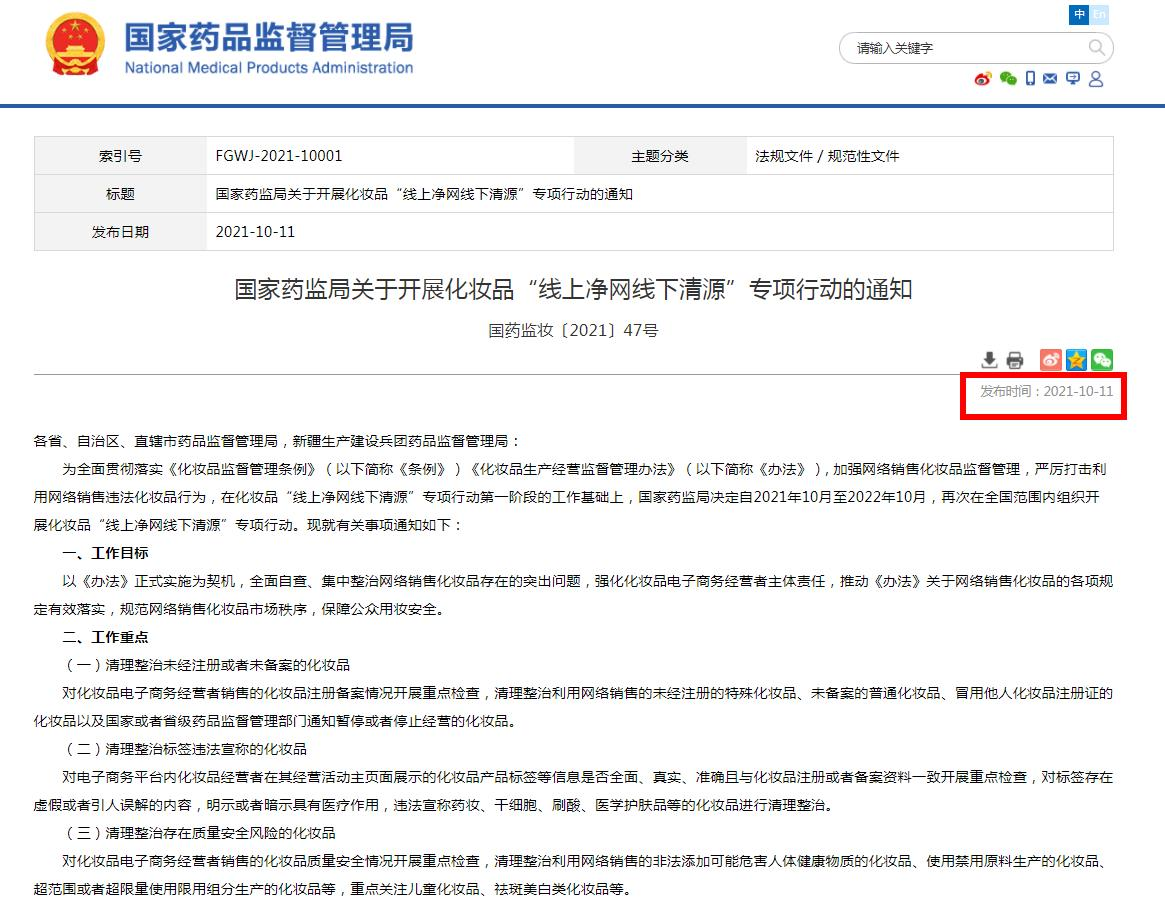Print the notice with the printer icon
Screen dimensions: 1165x897
coord(1014,360)
